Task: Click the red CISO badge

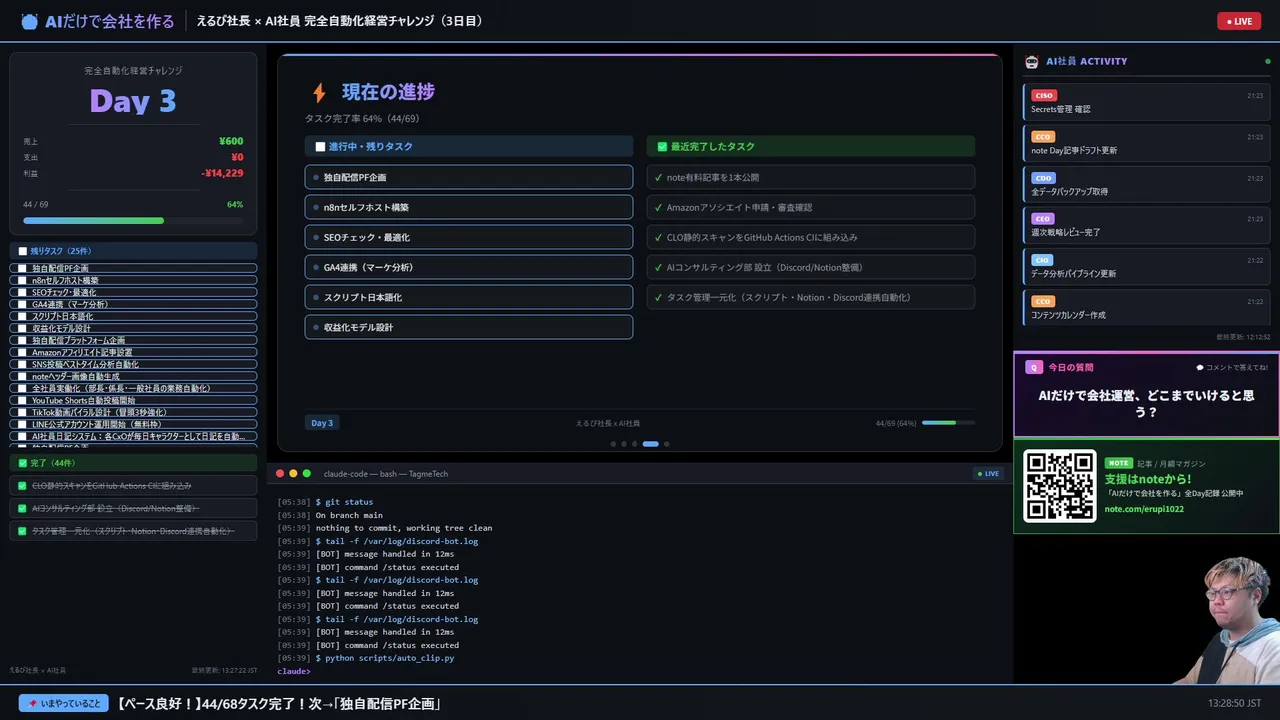Action: pyautogui.click(x=1043, y=95)
